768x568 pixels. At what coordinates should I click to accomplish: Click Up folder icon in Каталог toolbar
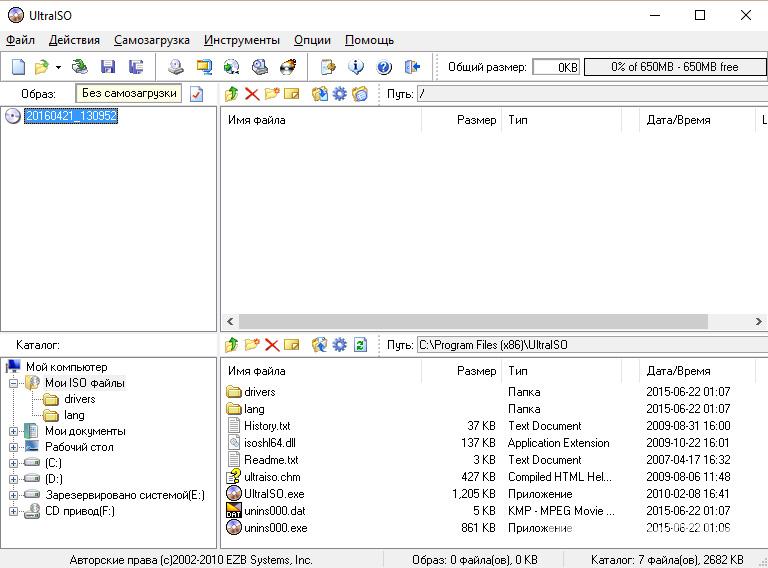click(x=232, y=345)
